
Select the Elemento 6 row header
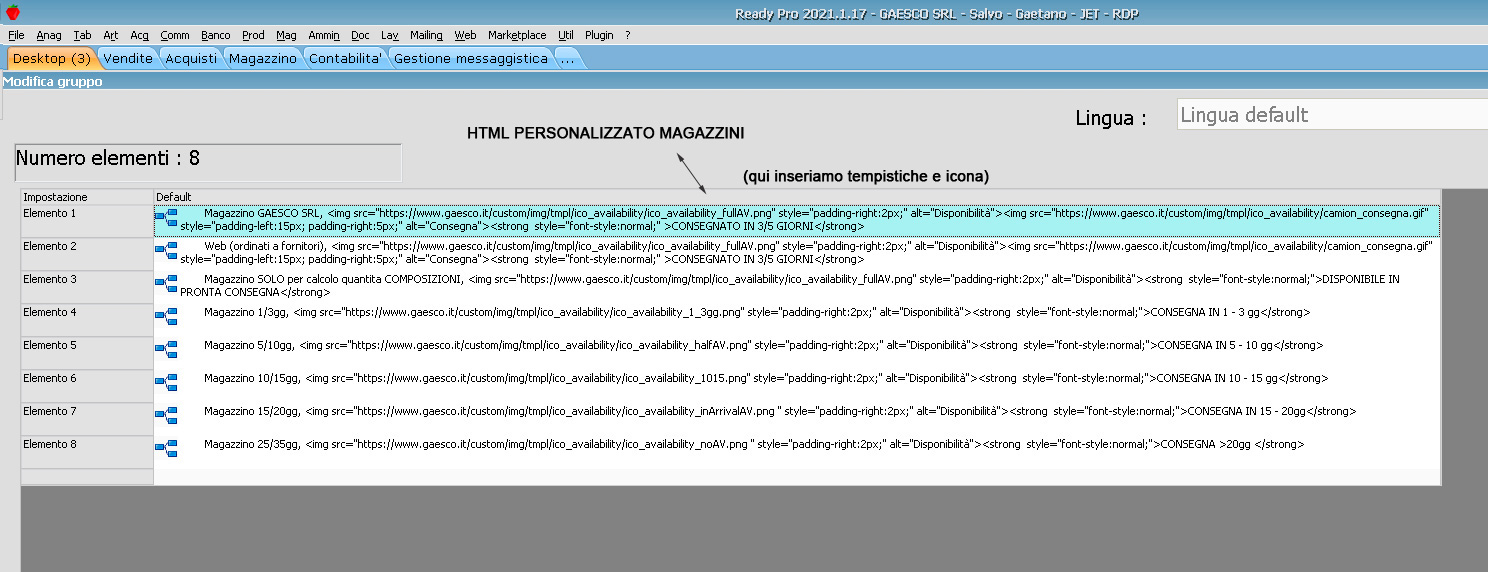[x=87, y=386]
